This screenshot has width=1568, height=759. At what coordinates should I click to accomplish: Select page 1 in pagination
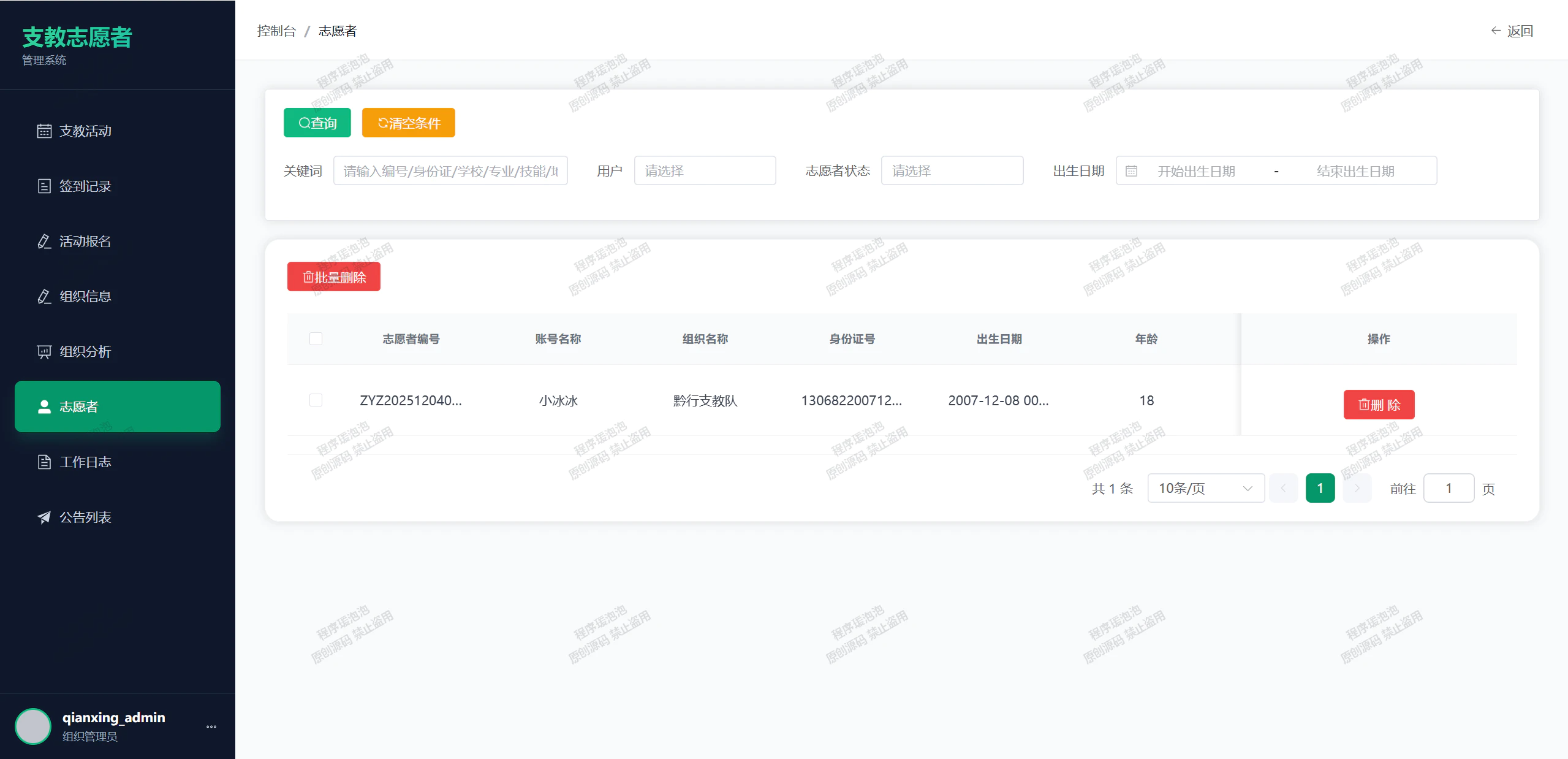(x=1320, y=488)
